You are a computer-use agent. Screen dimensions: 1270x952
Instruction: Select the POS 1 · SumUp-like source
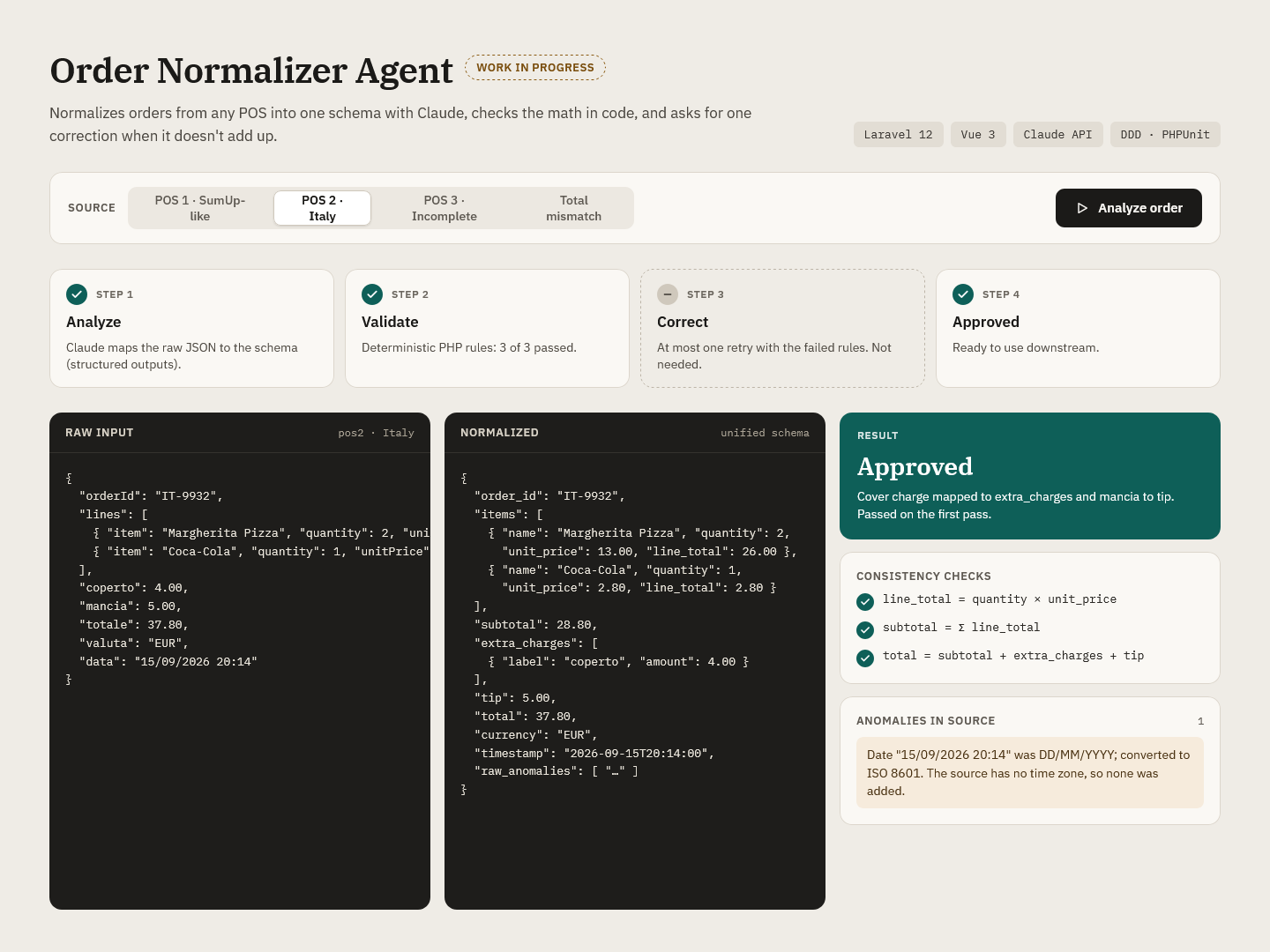(x=200, y=208)
